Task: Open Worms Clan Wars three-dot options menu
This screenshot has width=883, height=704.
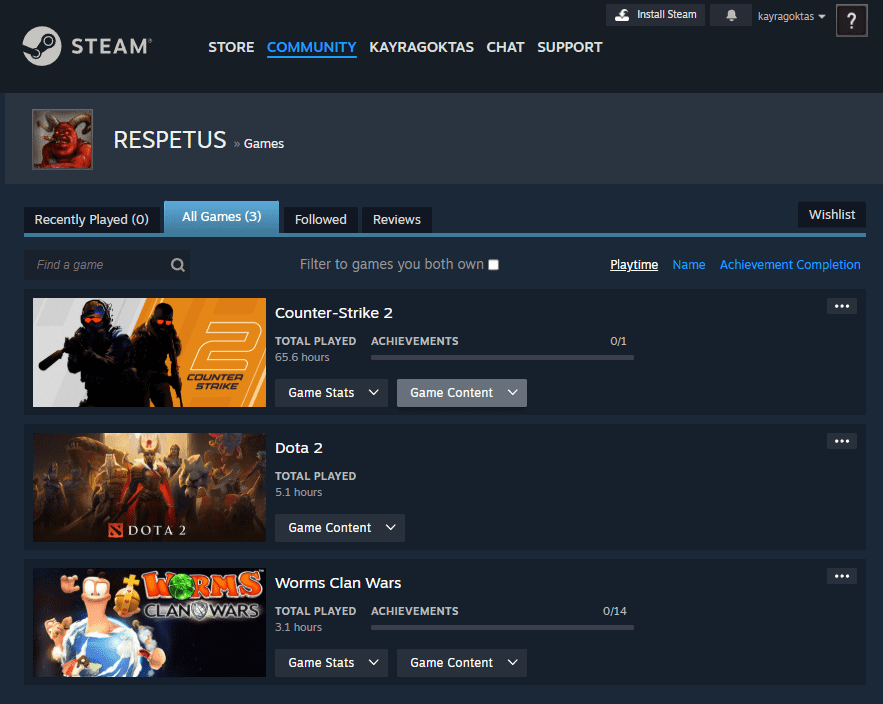Action: tap(841, 576)
